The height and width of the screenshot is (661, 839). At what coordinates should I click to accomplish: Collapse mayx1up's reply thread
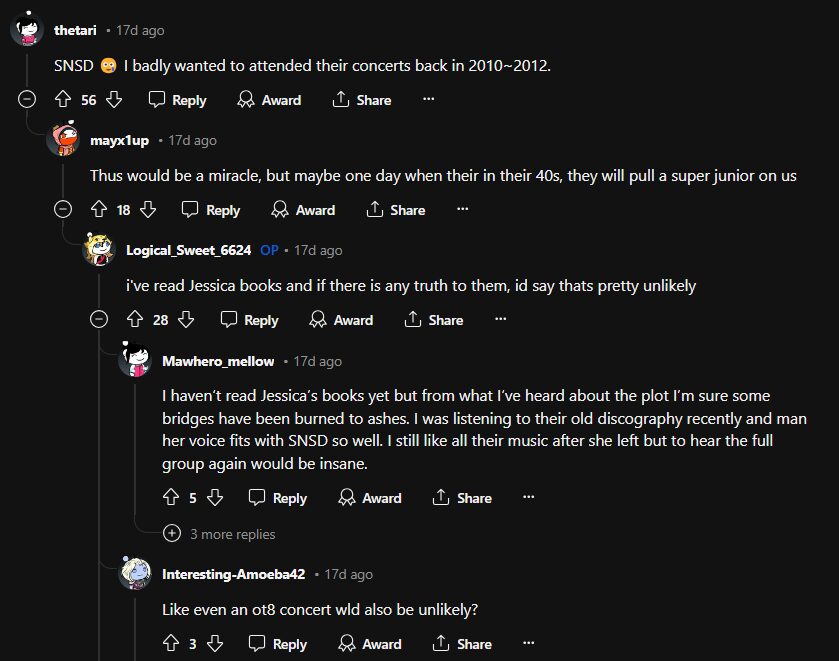[63, 210]
